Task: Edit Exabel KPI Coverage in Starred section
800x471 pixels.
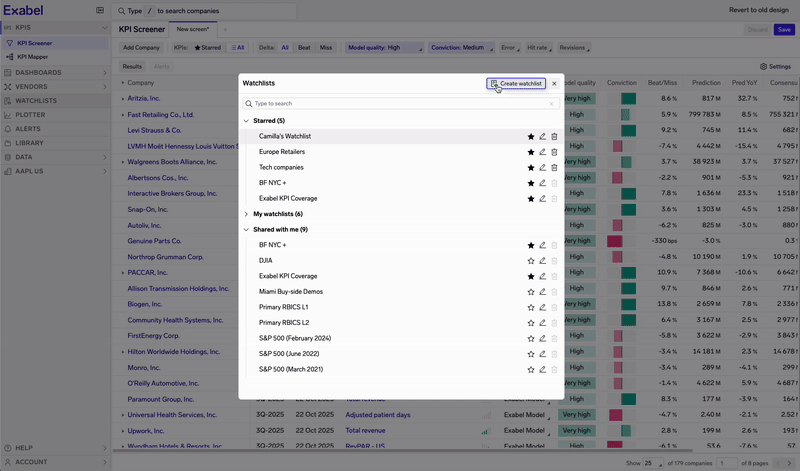Action: 542,199
